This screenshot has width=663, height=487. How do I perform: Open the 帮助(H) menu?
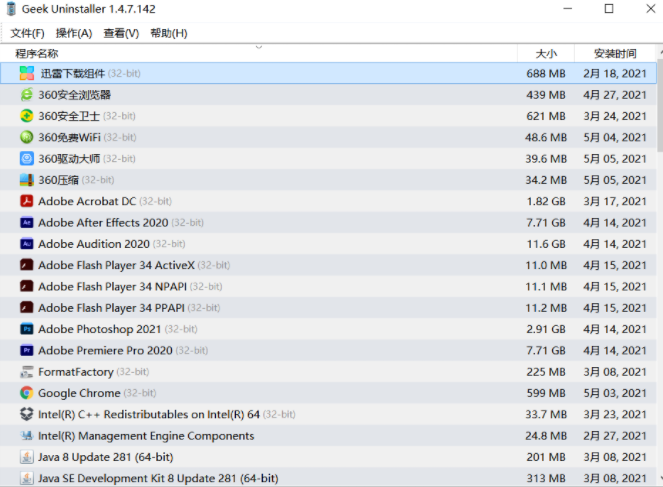(x=169, y=33)
